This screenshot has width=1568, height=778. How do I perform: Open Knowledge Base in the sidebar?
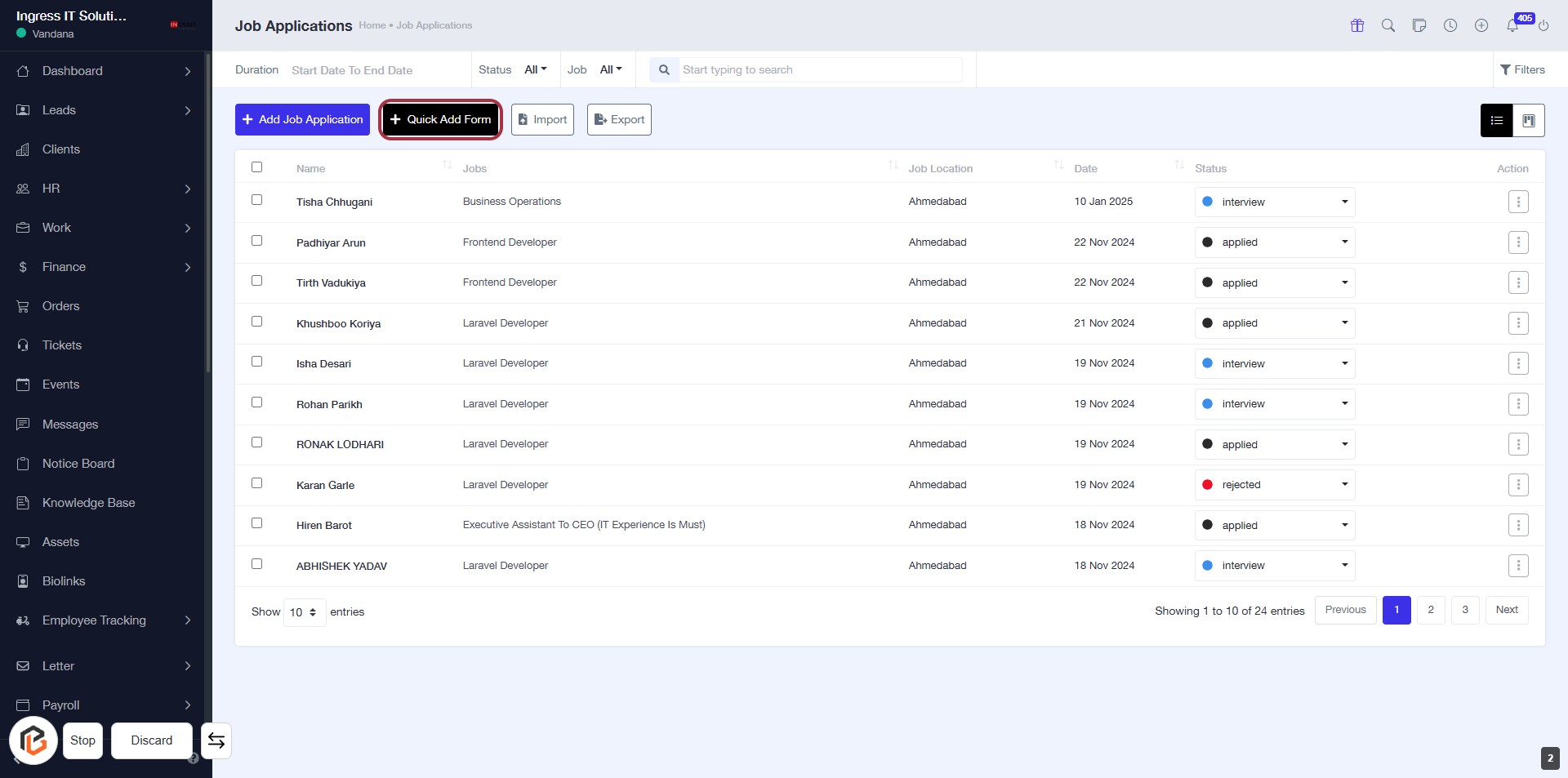[88, 503]
